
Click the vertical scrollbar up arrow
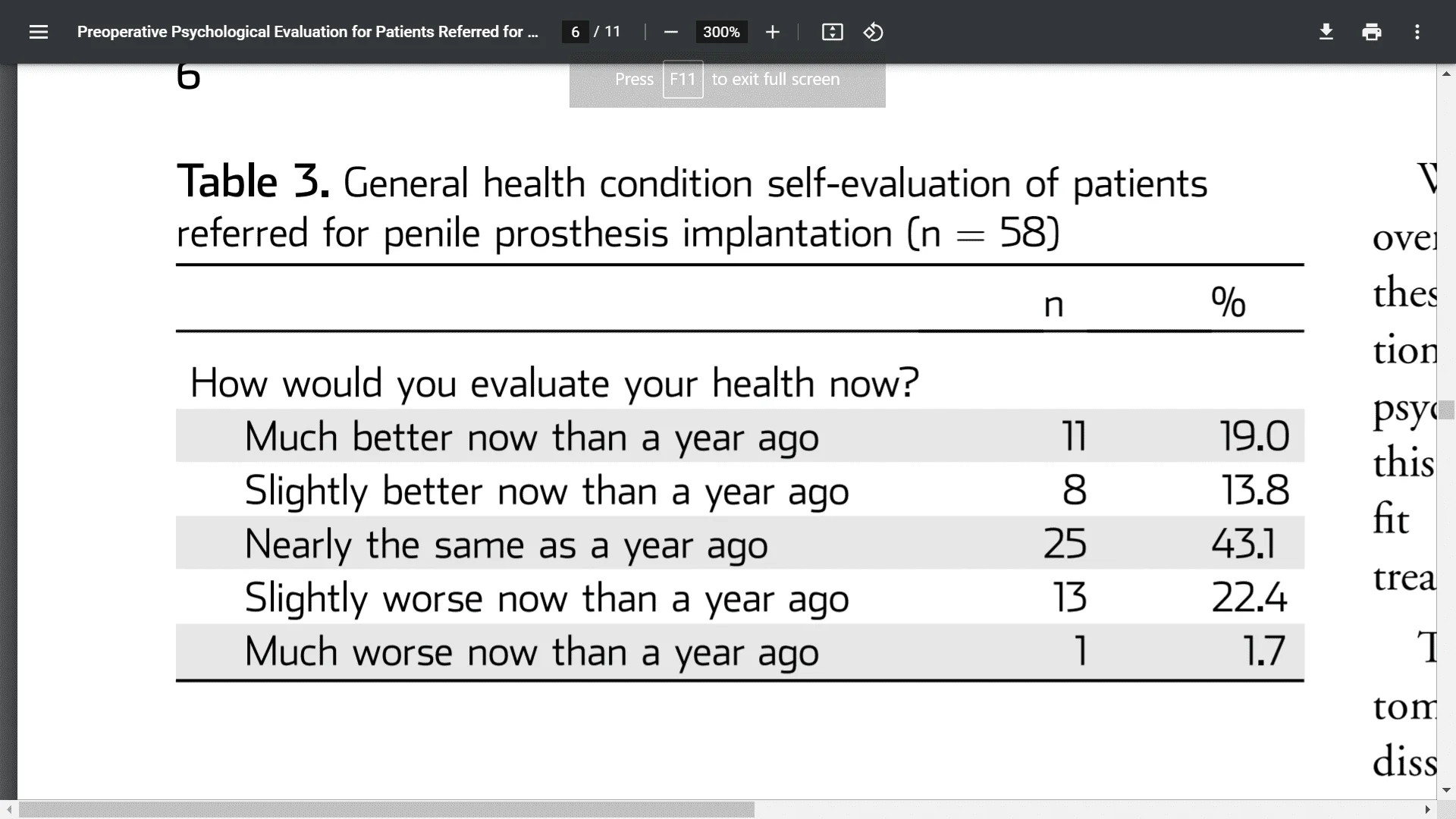tap(1446, 74)
